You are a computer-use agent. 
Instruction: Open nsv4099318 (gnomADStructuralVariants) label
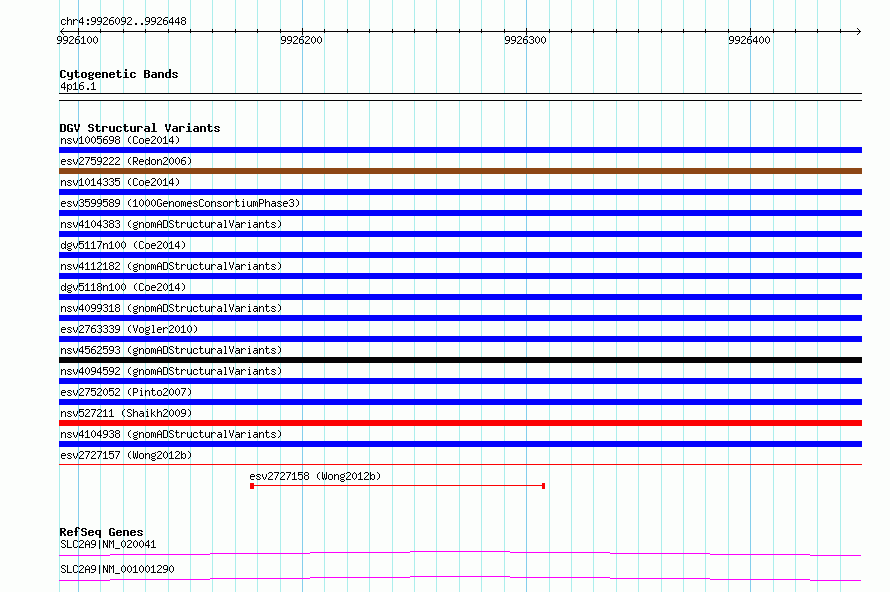(x=171, y=308)
